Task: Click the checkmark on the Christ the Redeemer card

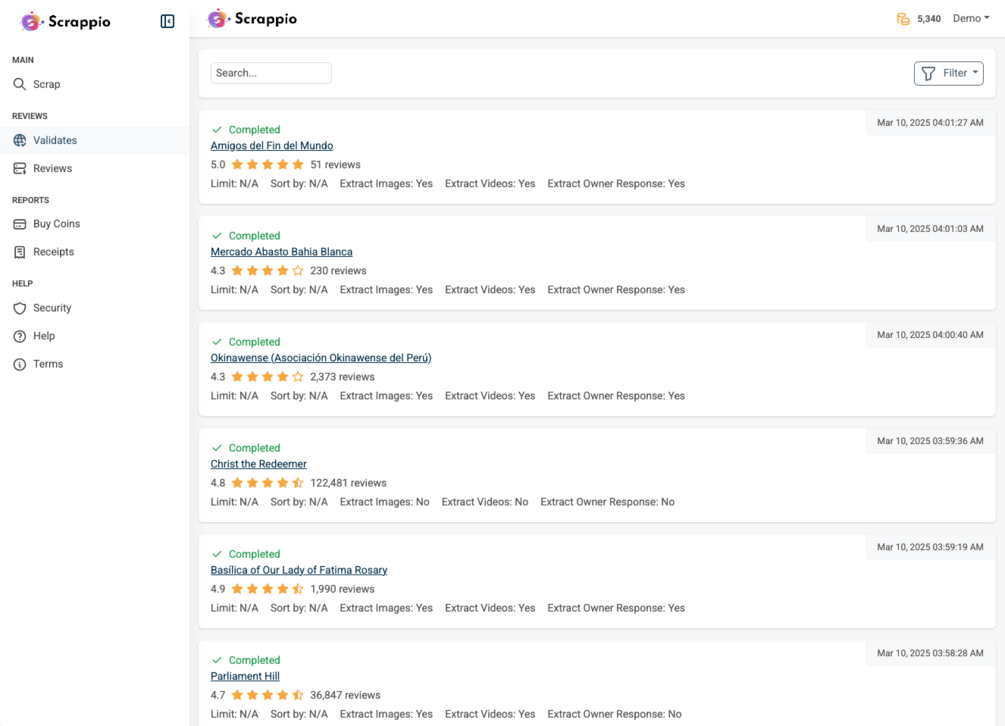Action: (217, 448)
